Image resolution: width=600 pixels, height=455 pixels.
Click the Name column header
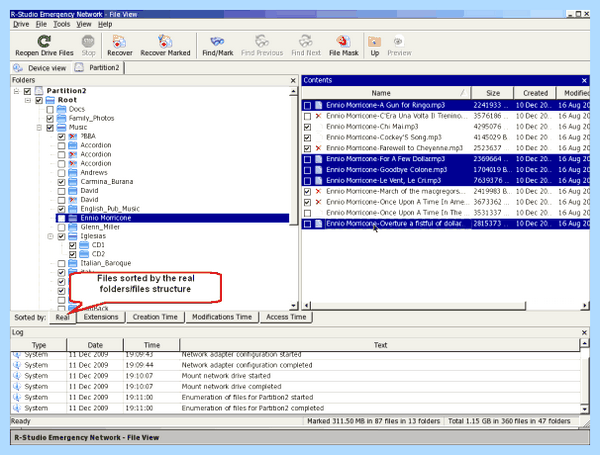(x=386, y=93)
